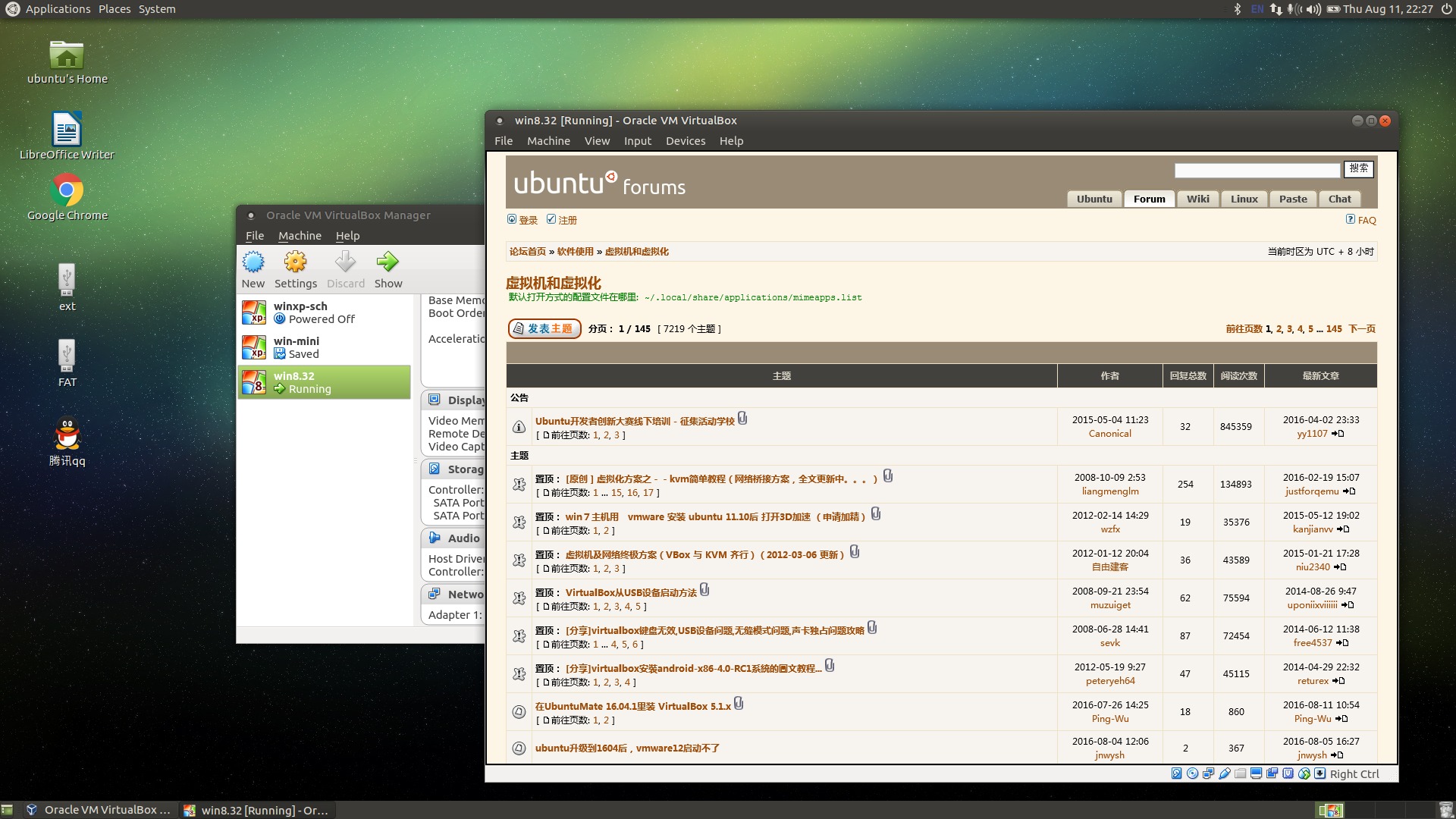The height and width of the screenshot is (819, 1456).
Task: Select the ext USB drive desktop icon
Action: pos(67,287)
